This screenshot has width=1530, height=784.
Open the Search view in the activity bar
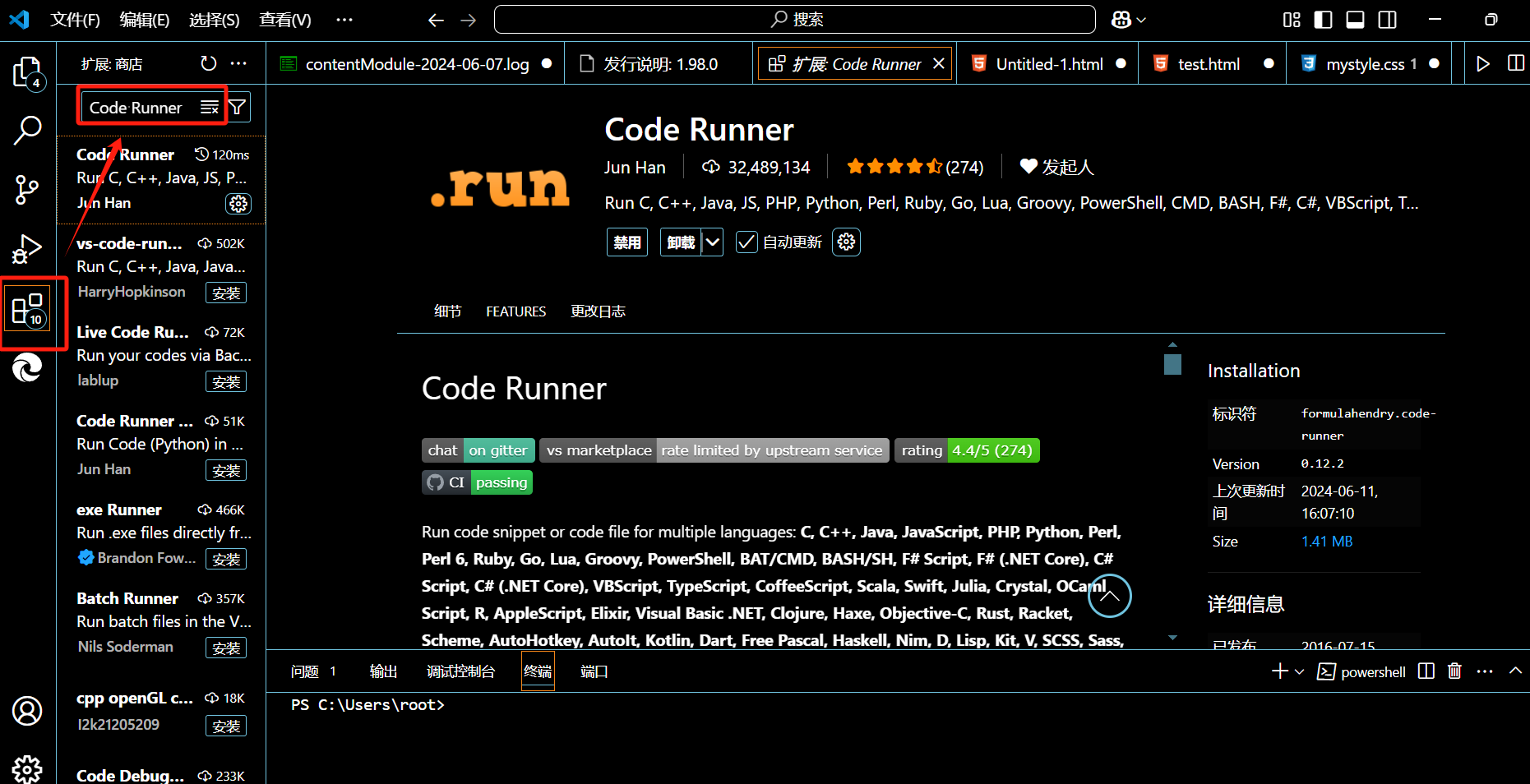tap(27, 130)
